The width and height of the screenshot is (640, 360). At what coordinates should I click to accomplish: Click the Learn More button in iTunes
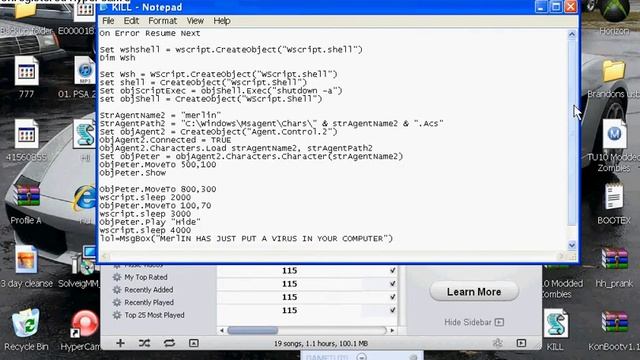(474, 292)
